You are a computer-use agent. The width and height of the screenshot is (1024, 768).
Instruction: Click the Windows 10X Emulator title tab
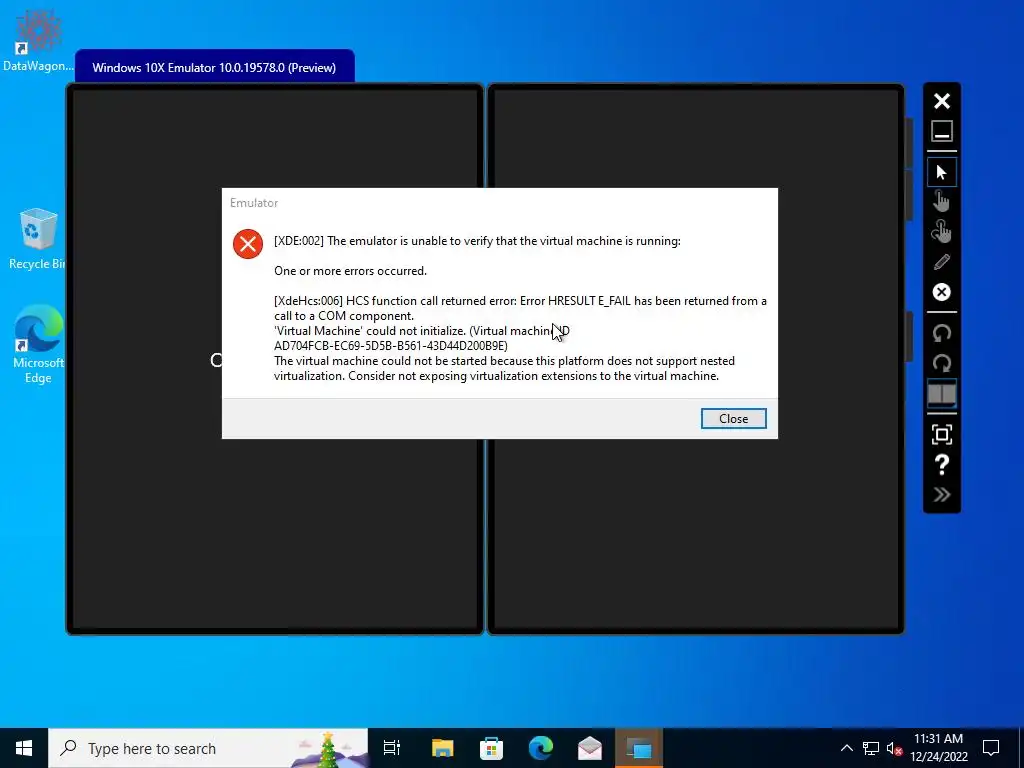coord(214,67)
